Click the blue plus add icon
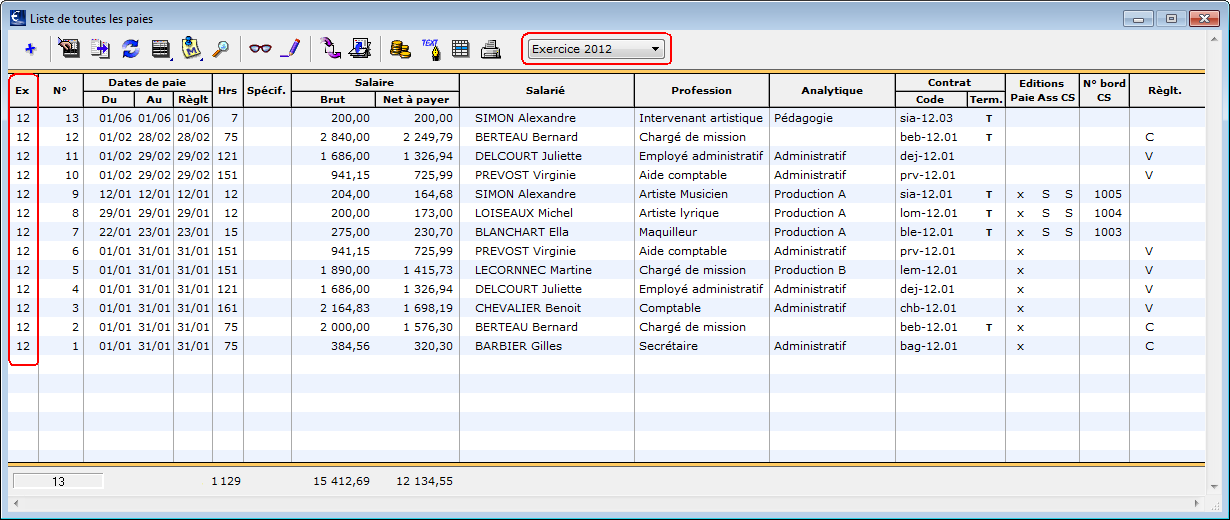Viewport: 1230px width, 520px height. pyautogui.click(x=30, y=48)
